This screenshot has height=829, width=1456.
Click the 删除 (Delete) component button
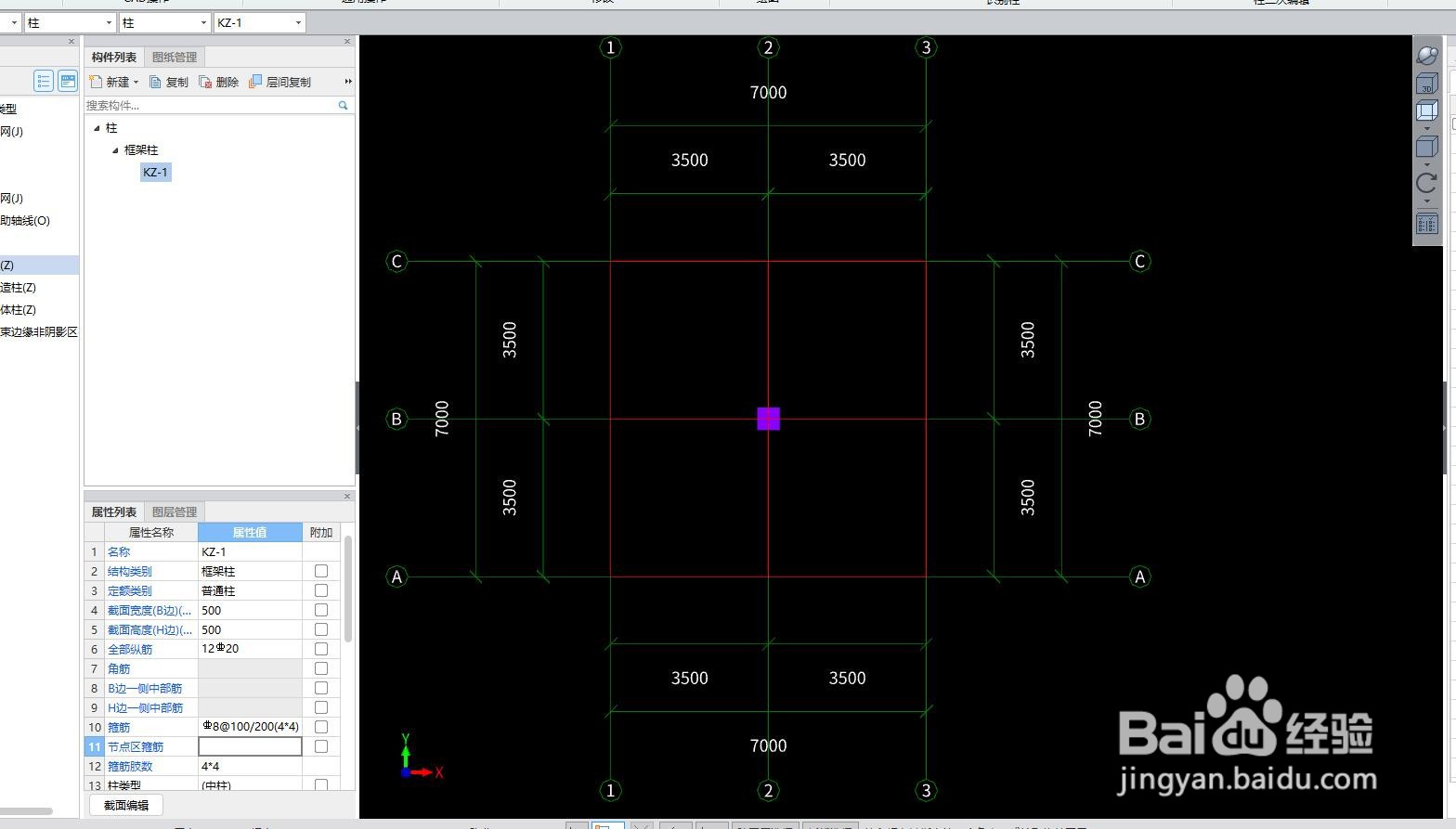click(219, 82)
